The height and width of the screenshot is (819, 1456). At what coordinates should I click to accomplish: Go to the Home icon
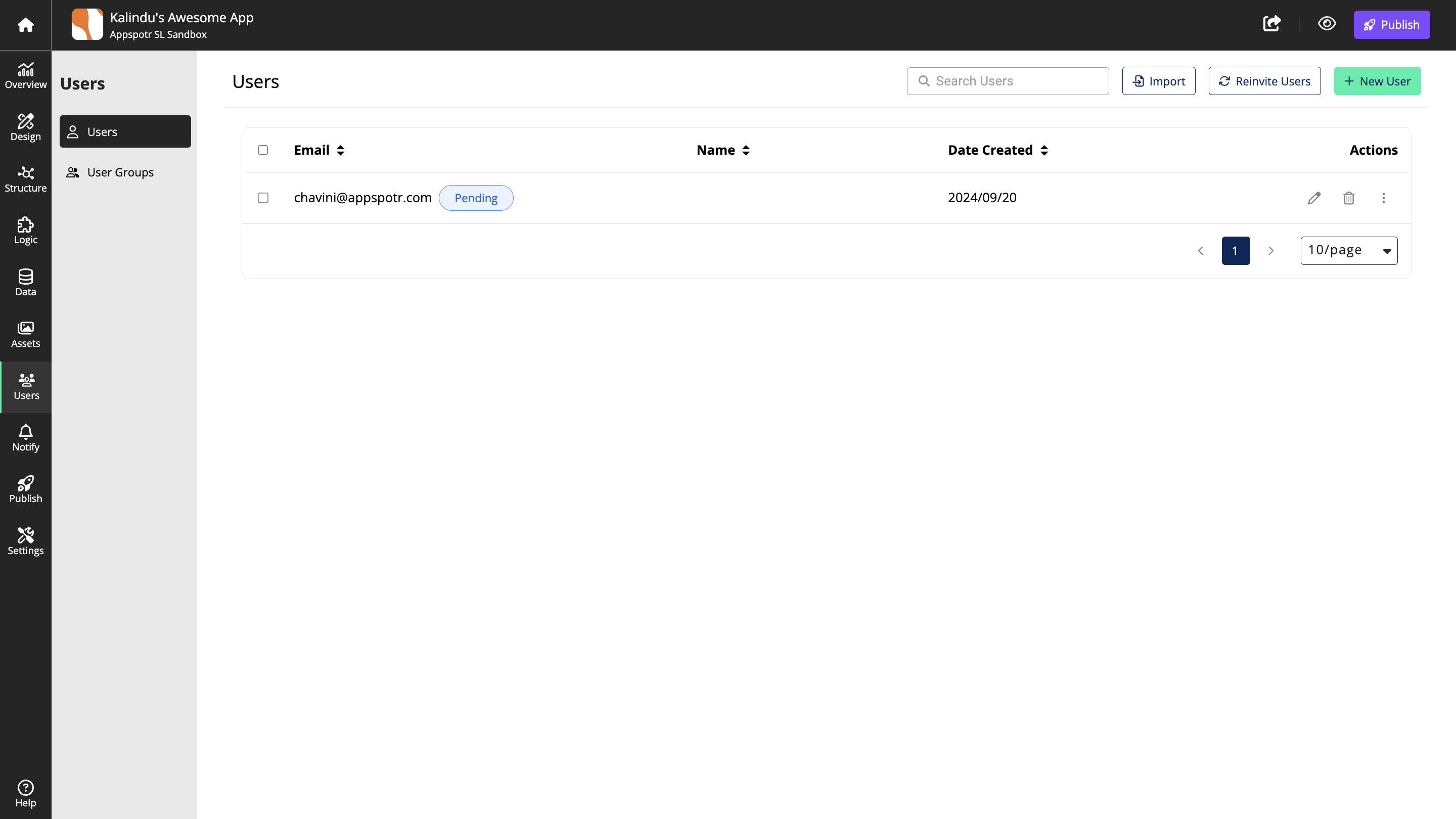tap(25, 25)
